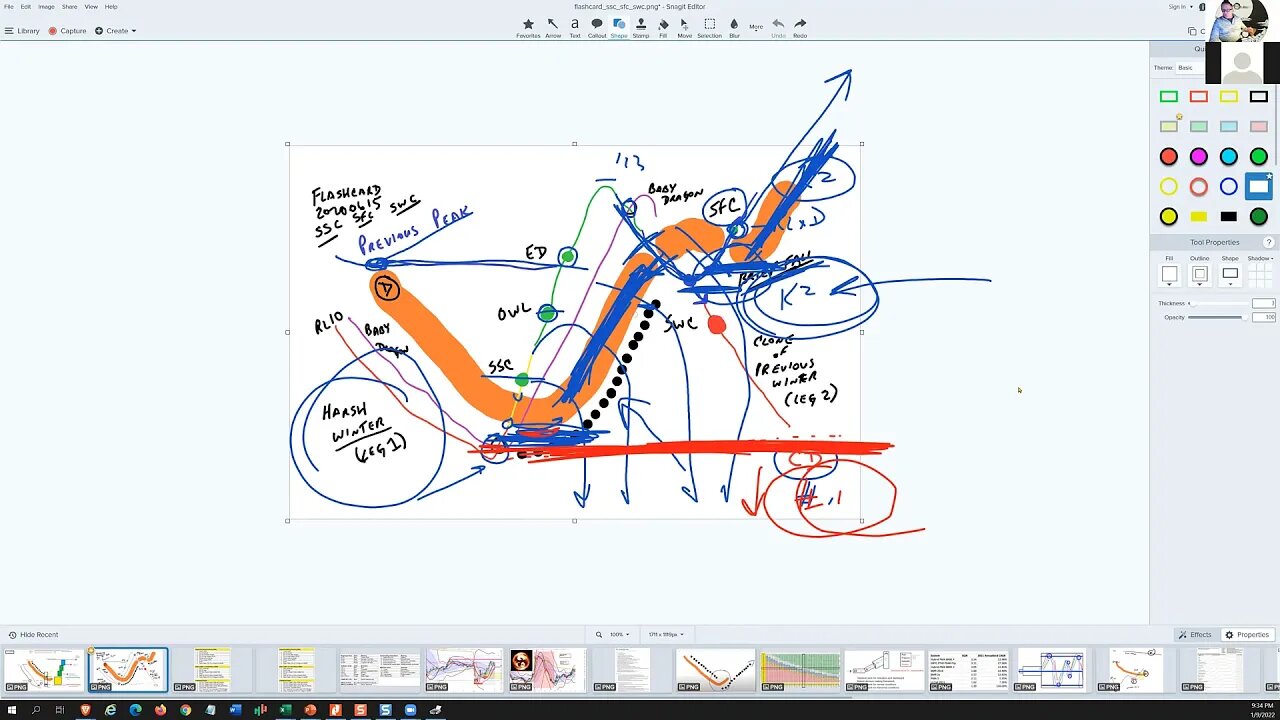Open the image dimensions dropdown
Screen dimensions: 1280x720
point(665,635)
